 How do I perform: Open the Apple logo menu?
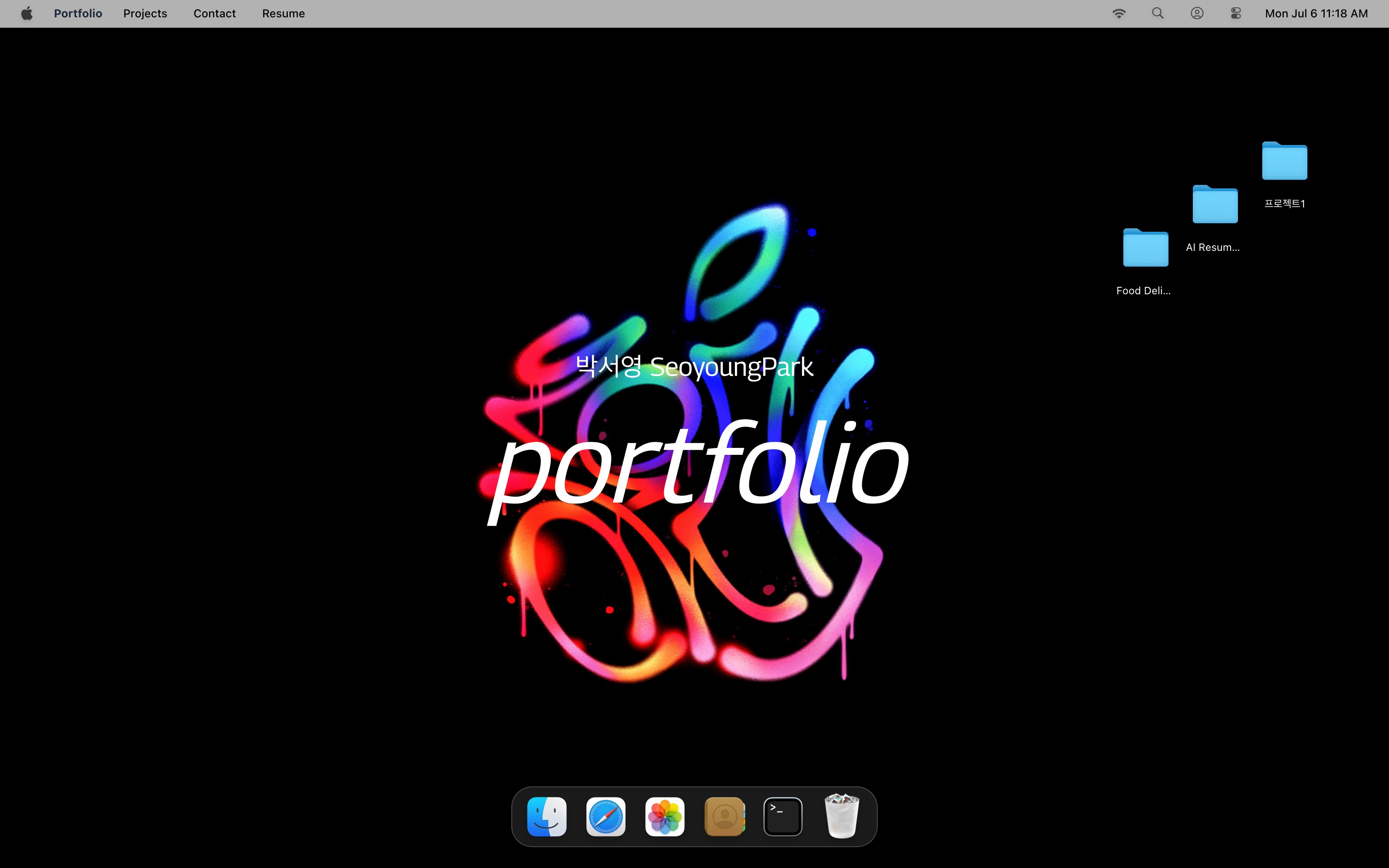pos(26,13)
